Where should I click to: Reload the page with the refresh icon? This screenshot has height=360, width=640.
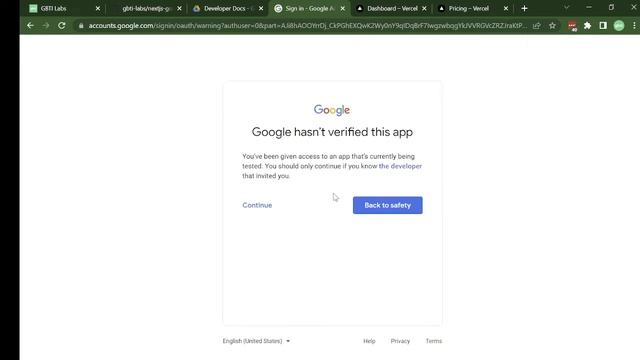click(62, 25)
